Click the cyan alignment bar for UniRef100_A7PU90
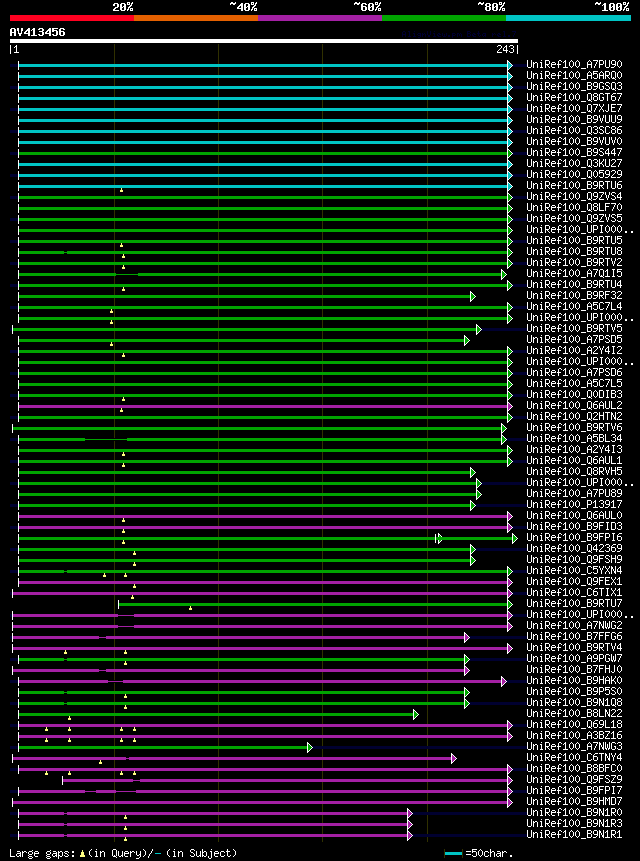Screen dimensions: 640x861 pos(265,65)
